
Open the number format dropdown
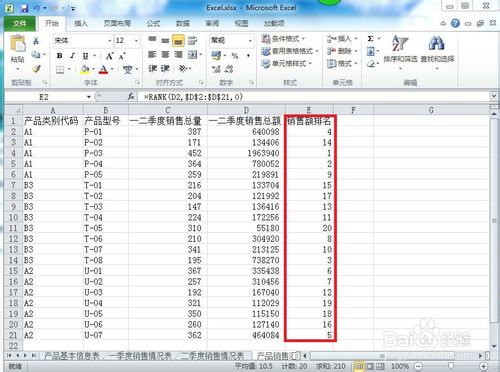pyautogui.click(x=250, y=41)
